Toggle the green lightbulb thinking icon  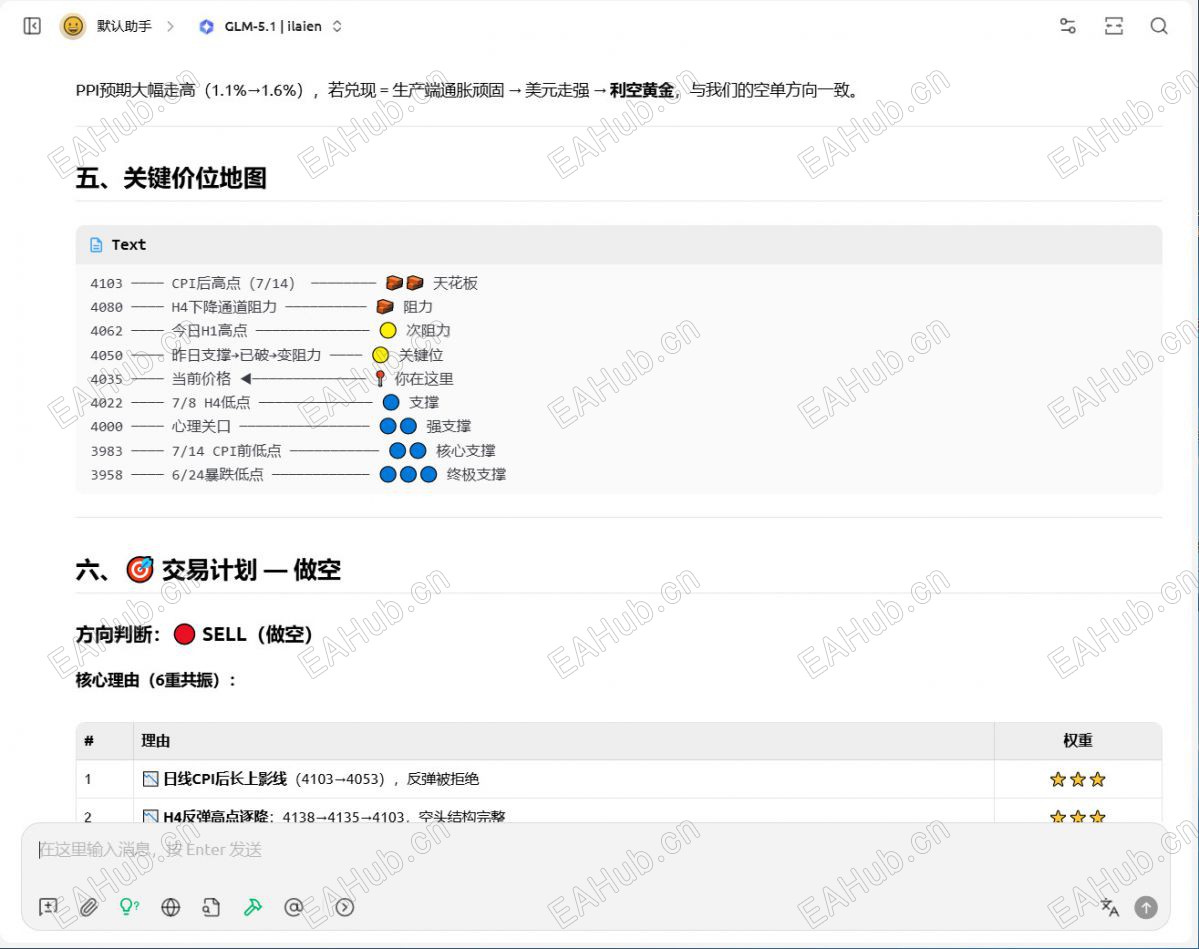[x=129, y=907]
